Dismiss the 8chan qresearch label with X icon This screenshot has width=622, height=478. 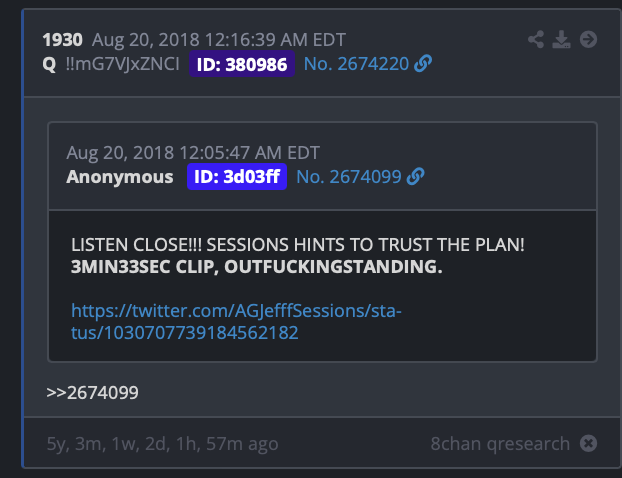point(588,443)
